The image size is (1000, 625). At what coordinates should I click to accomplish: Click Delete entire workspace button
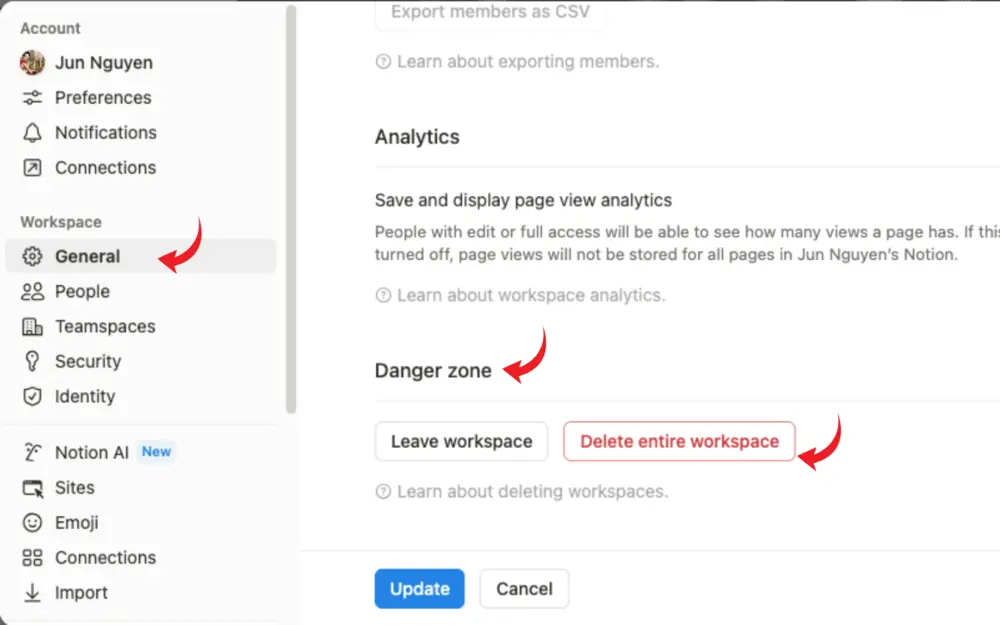[x=679, y=441]
